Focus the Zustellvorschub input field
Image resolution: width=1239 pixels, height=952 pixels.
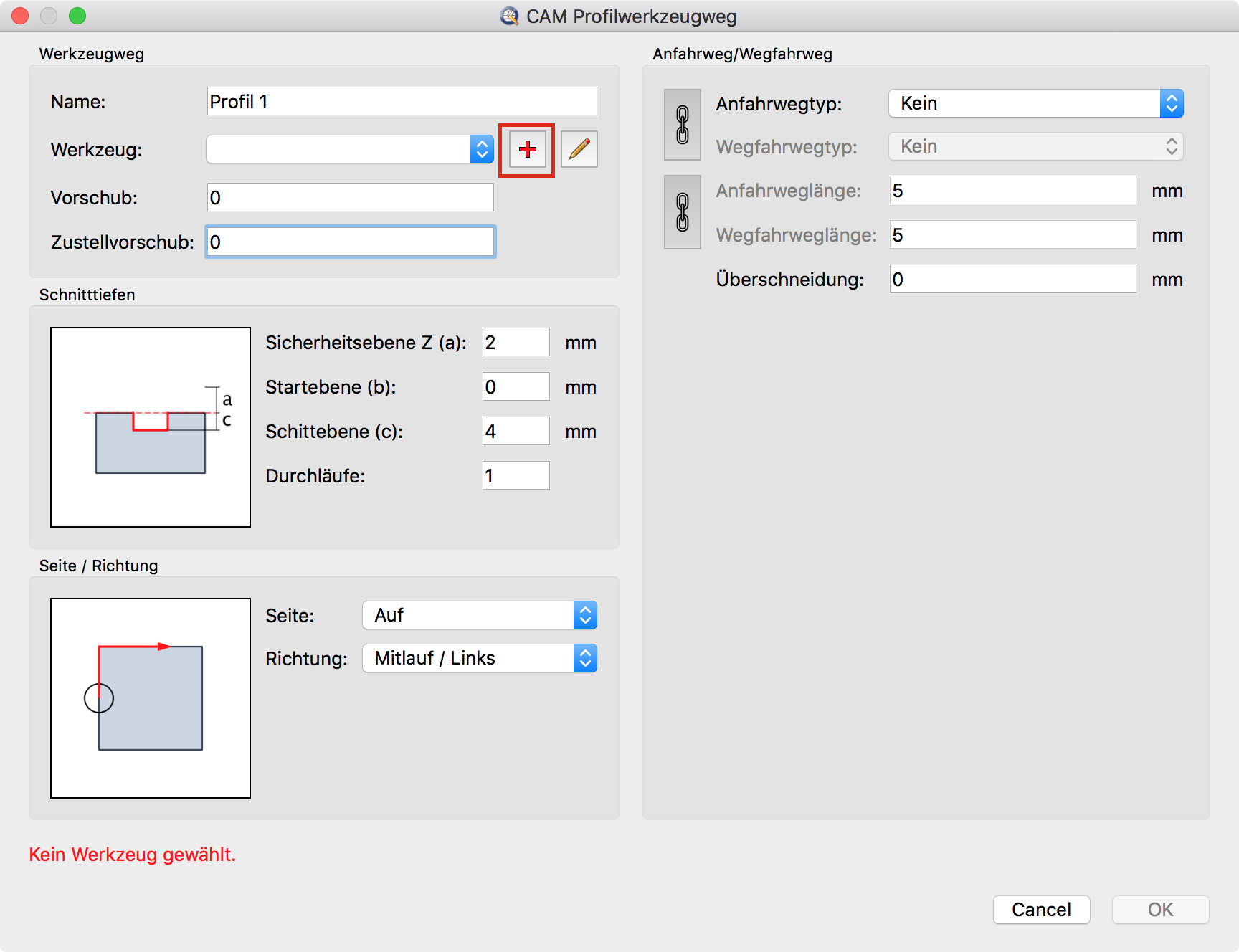(350, 242)
